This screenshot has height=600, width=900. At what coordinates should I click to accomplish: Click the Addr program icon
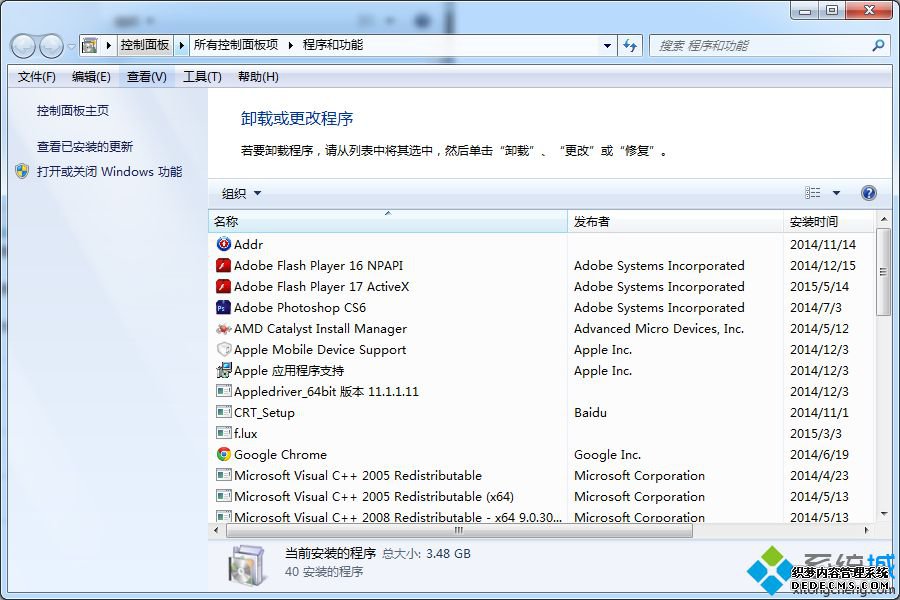click(223, 244)
